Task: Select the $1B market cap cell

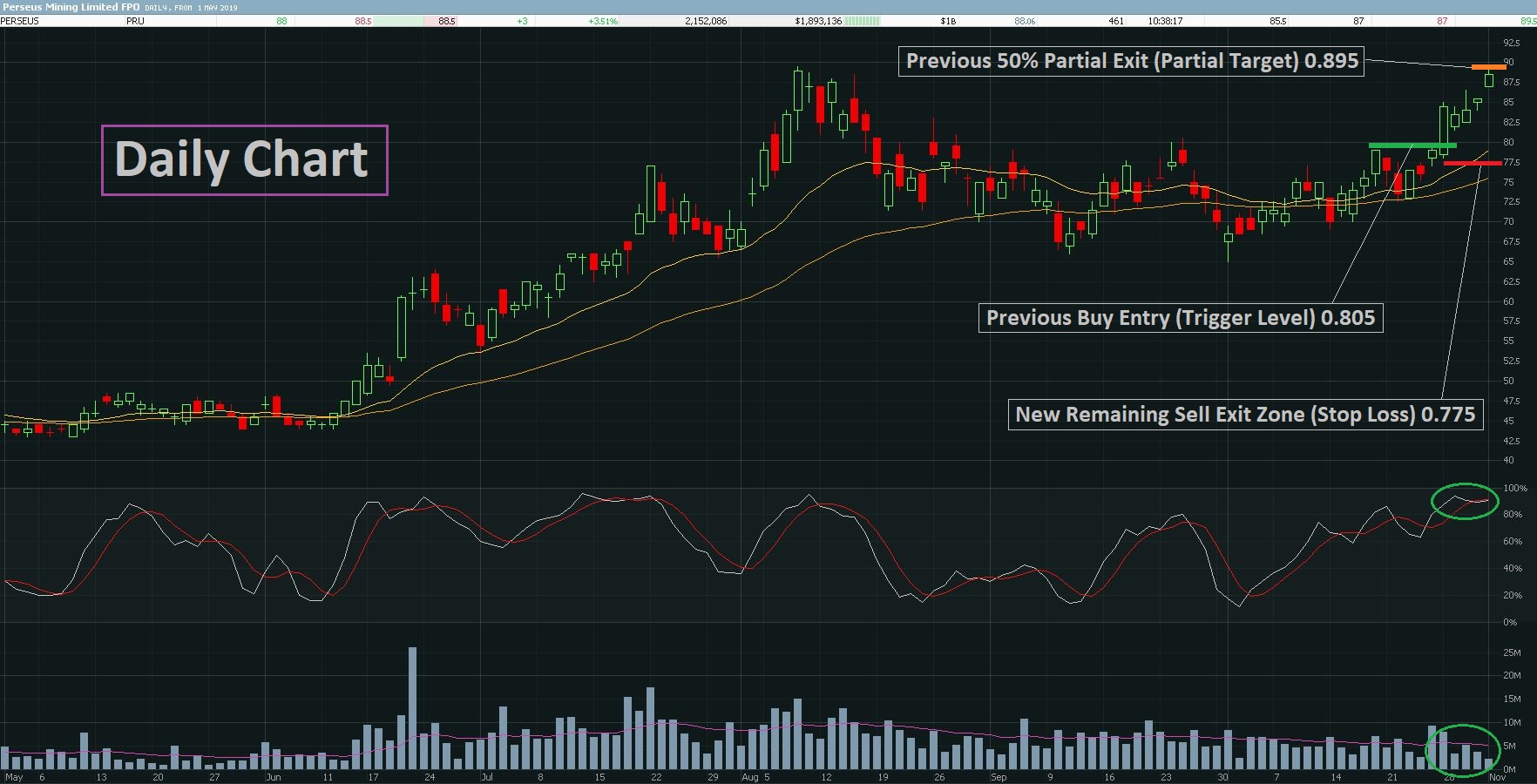Action: click(948, 21)
